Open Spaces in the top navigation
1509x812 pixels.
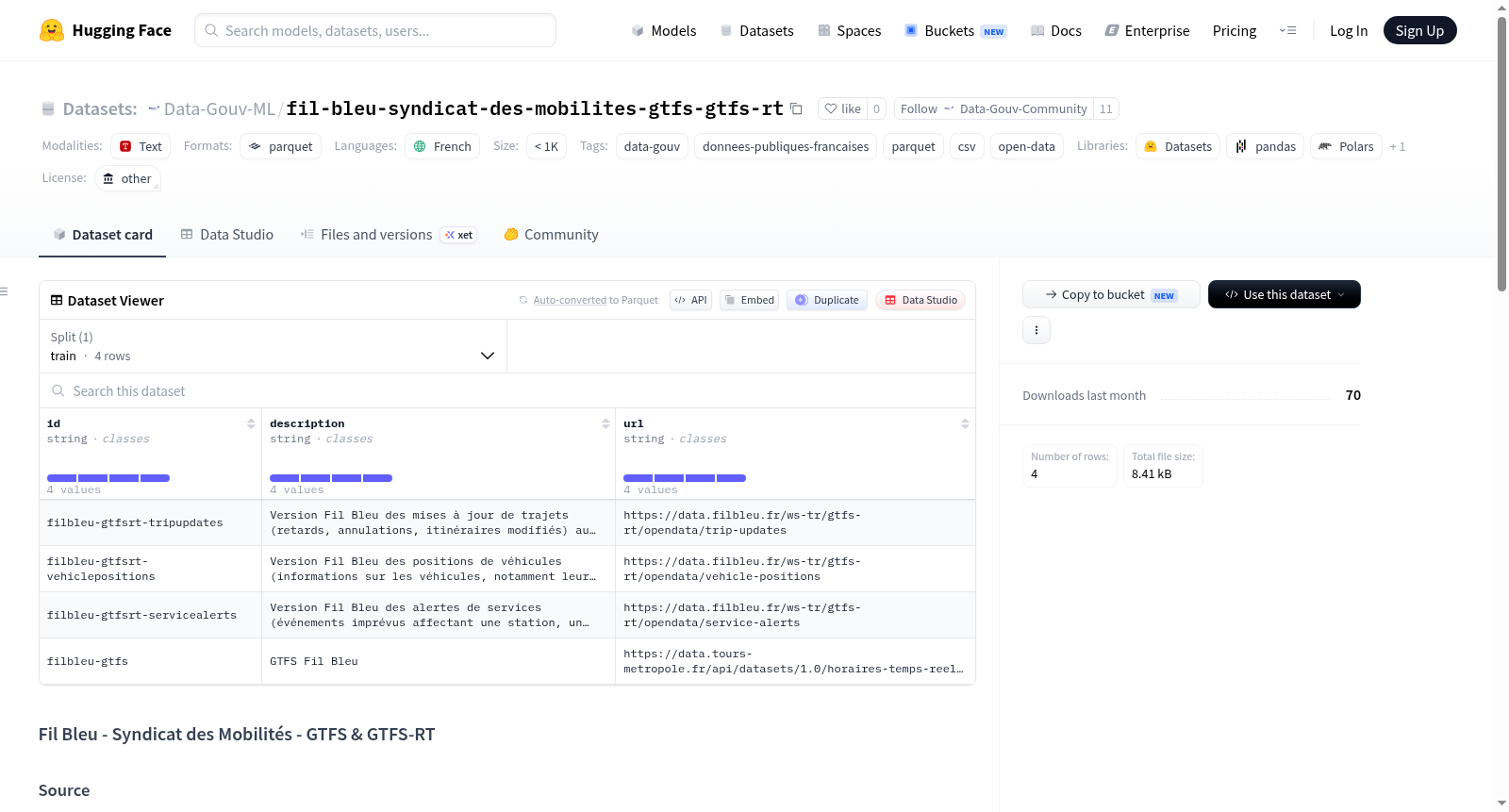pos(849,30)
